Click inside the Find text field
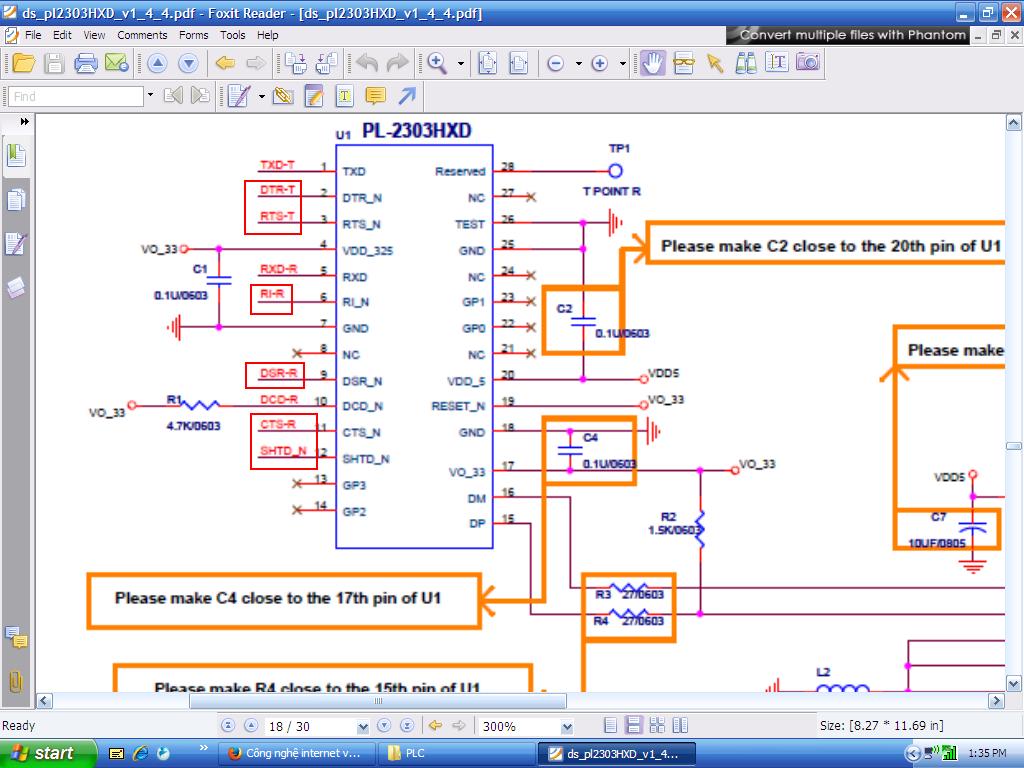The width and height of the screenshot is (1024, 768). click(x=75, y=96)
